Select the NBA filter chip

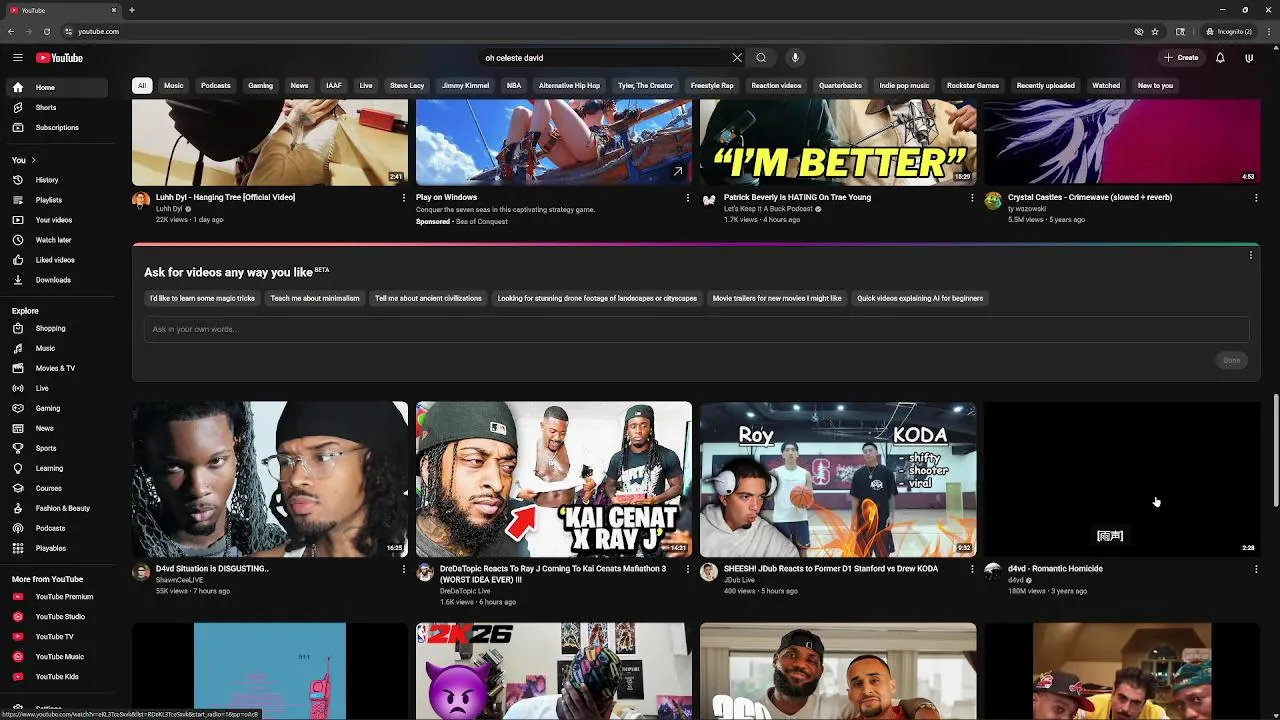(514, 86)
